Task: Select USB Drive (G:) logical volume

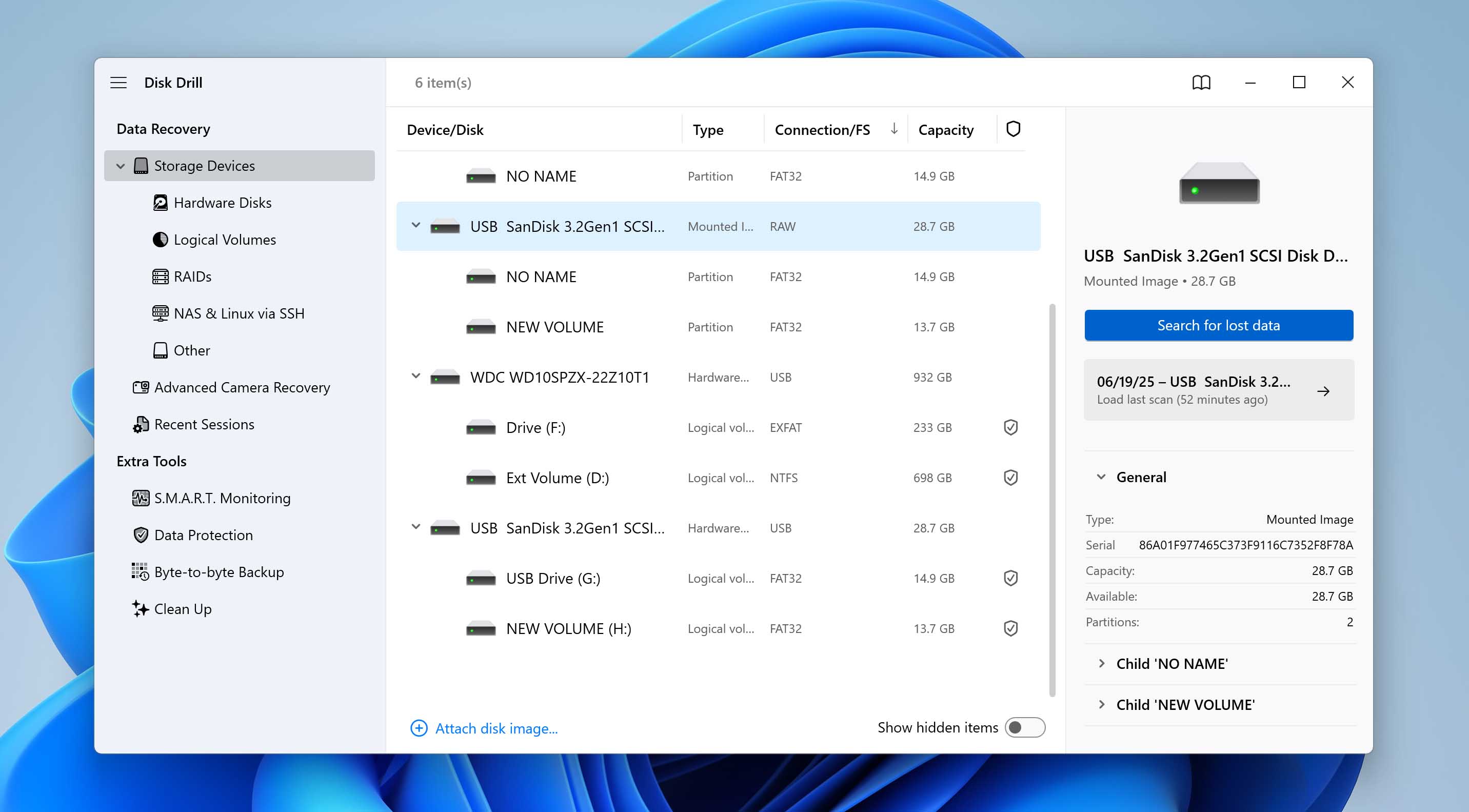Action: [x=718, y=578]
